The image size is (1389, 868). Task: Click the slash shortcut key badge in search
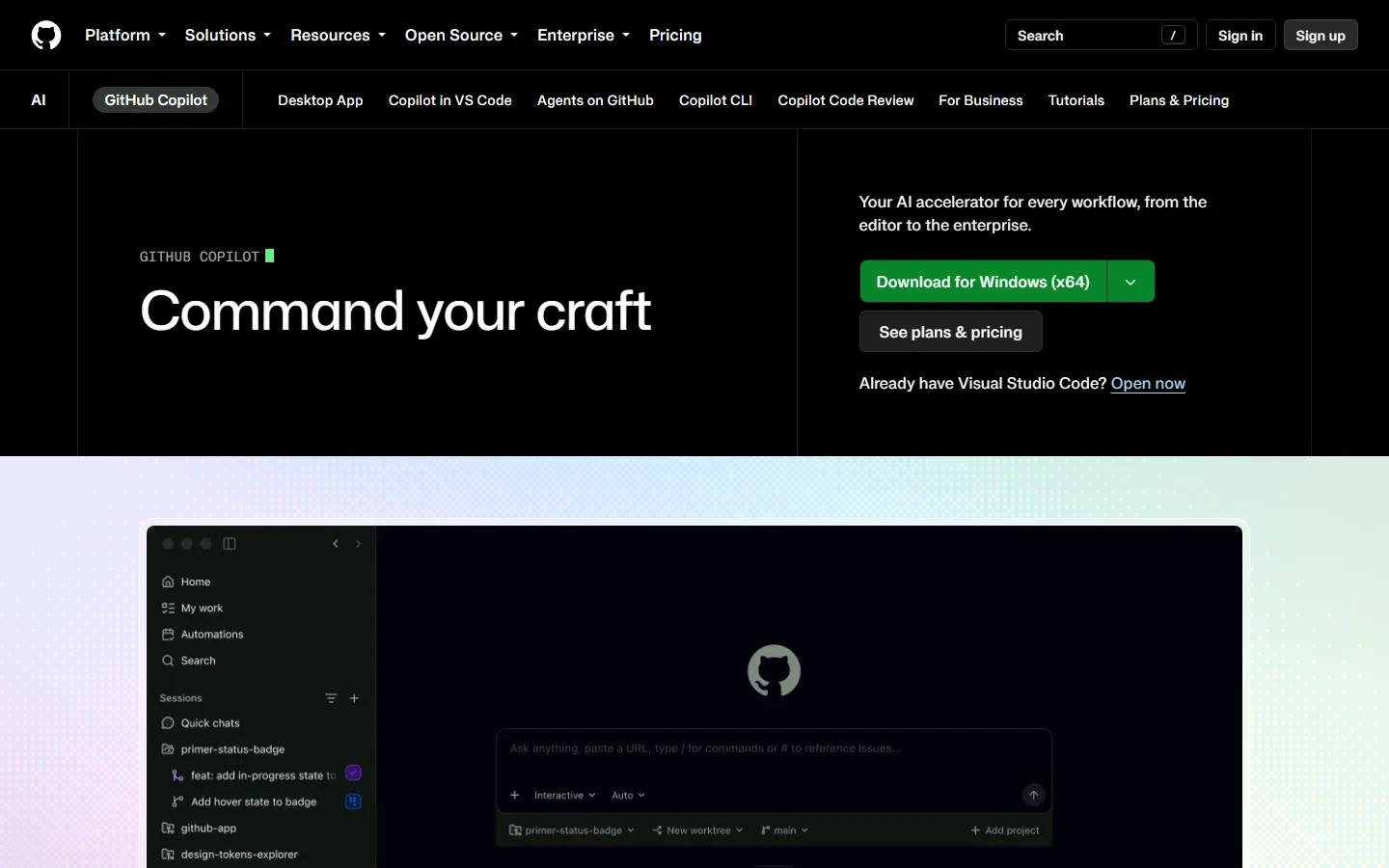click(1173, 35)
